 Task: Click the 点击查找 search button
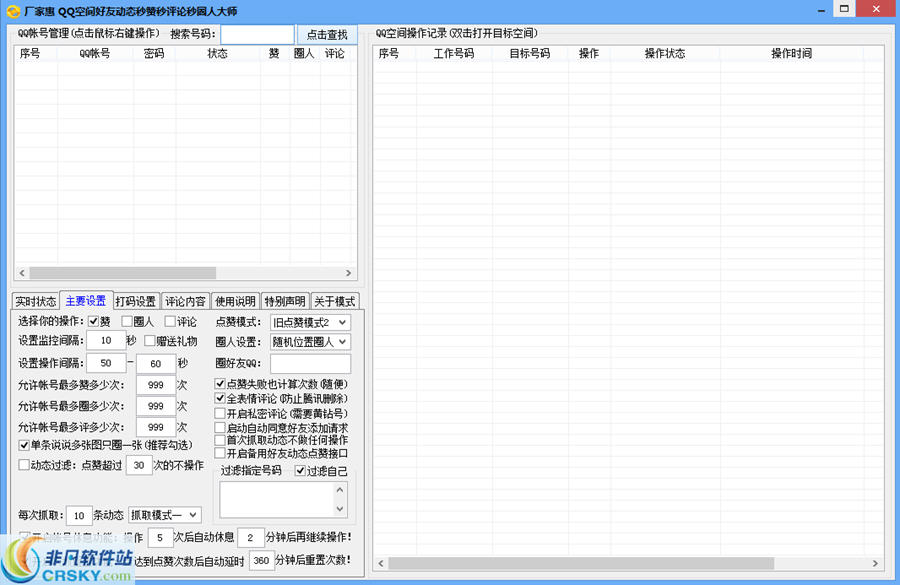point(327,34)
